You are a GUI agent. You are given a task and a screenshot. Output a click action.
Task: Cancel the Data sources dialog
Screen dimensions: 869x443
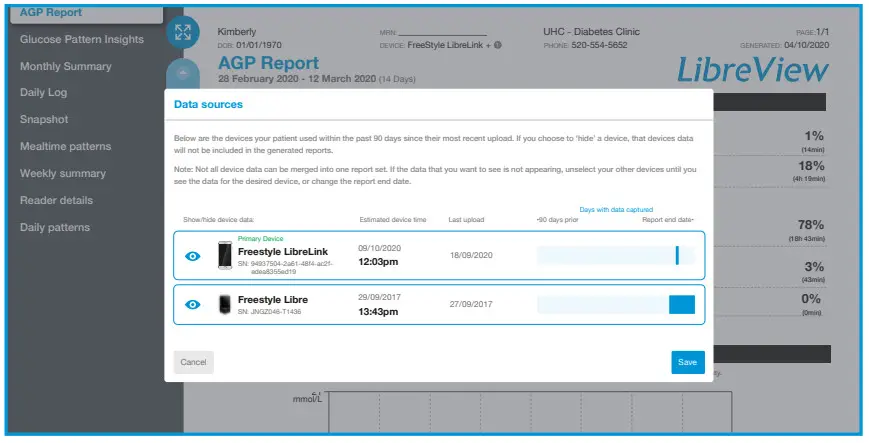pos(193,362)
